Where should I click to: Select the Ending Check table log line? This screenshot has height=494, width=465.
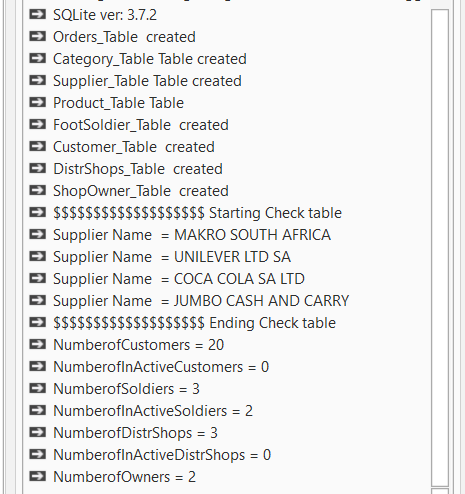tap(194, 323)
